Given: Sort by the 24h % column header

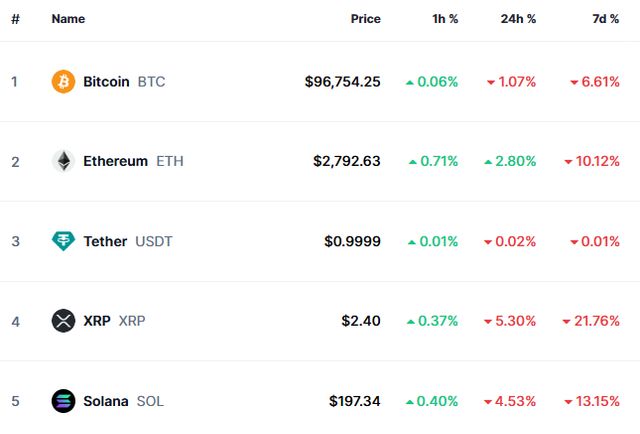Looking at the screenshot, I should [x=518, y=19].
